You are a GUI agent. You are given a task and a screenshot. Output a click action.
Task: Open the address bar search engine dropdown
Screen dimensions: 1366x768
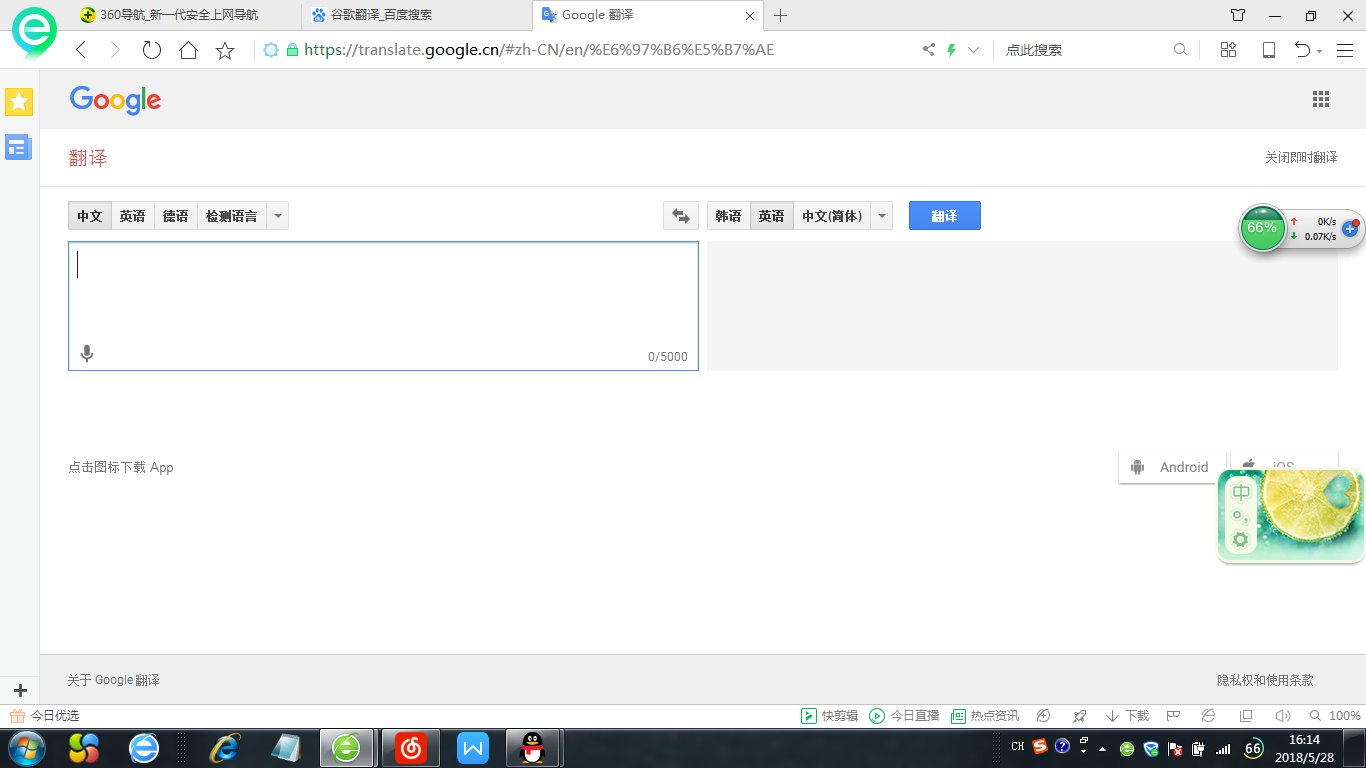tap(973, 50)
